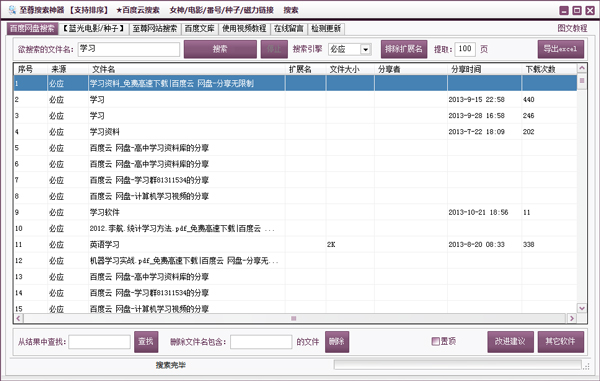Click the 查找 button
600x381 pixels.
tap(146, 342)
